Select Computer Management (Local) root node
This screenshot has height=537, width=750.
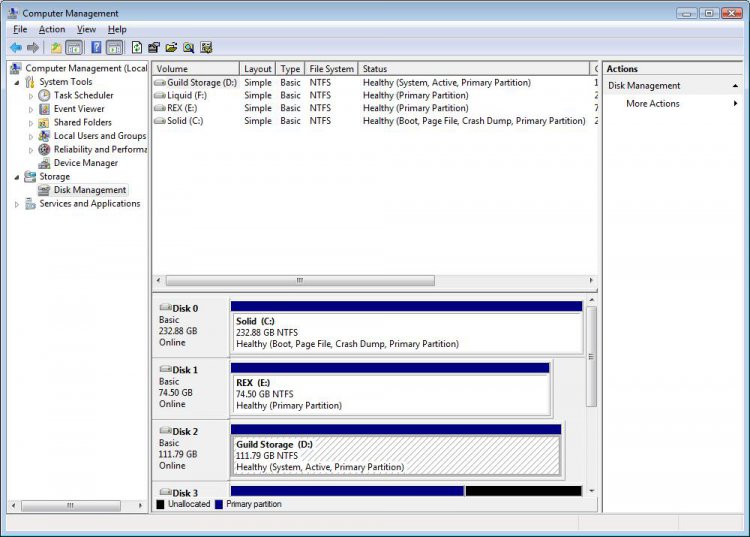coord(86,68)
